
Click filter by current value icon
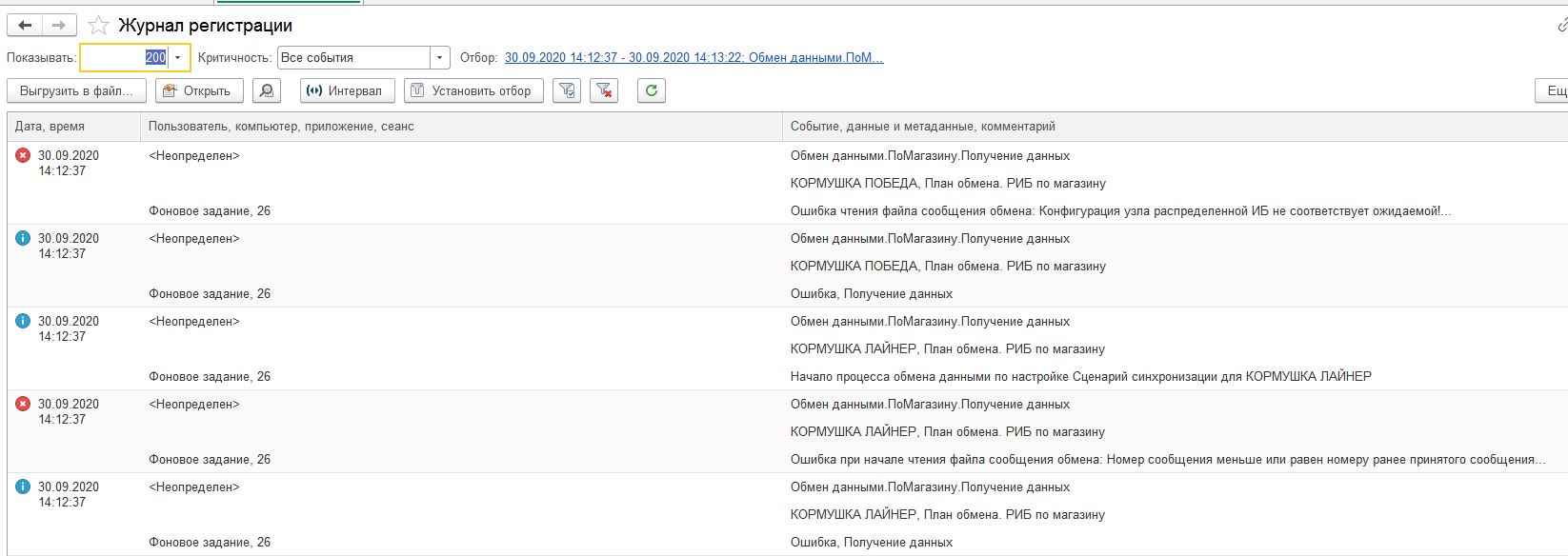567,90
